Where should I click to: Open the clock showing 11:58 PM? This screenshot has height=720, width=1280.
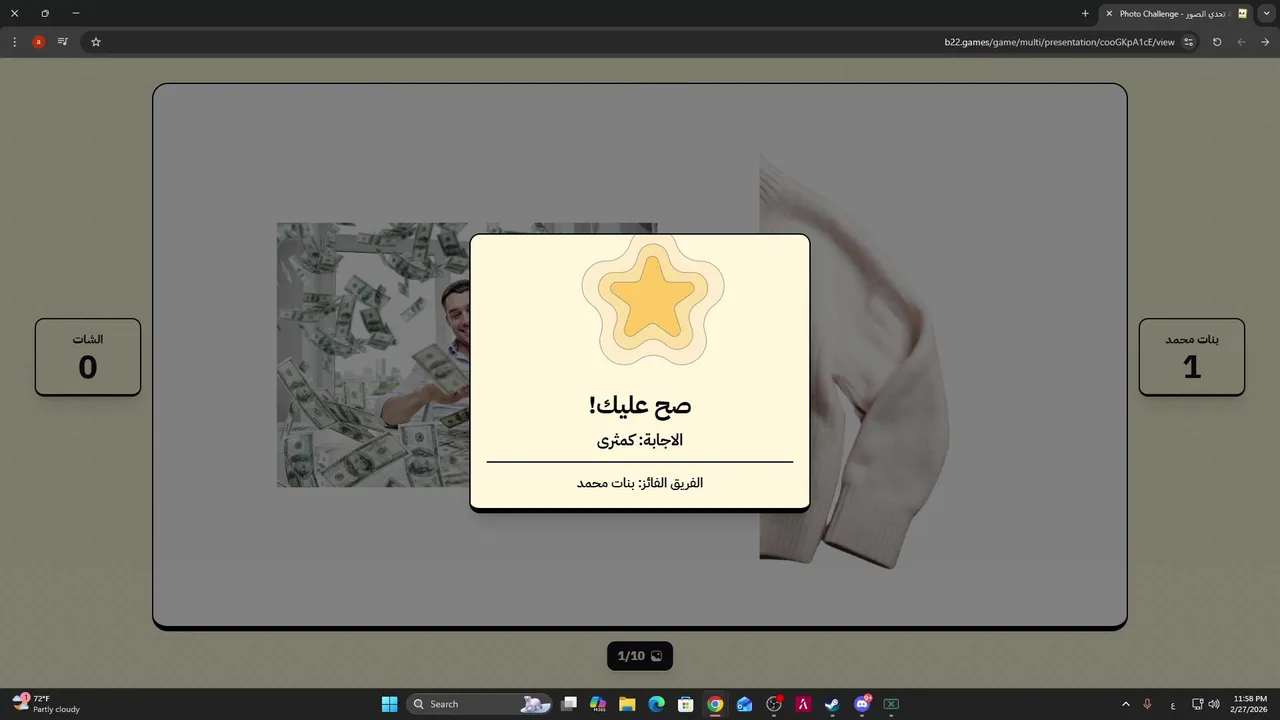[1250, 704]
